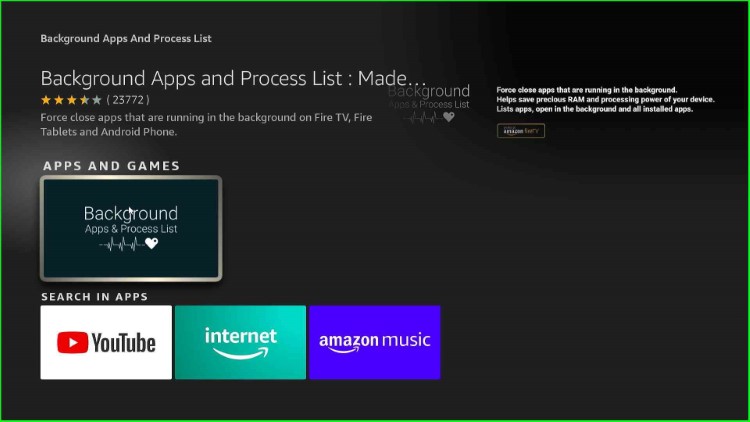This screenshot has height=422, width=750.
Task: Click 'Lists apps, open in the background' text
Action: 595,109
